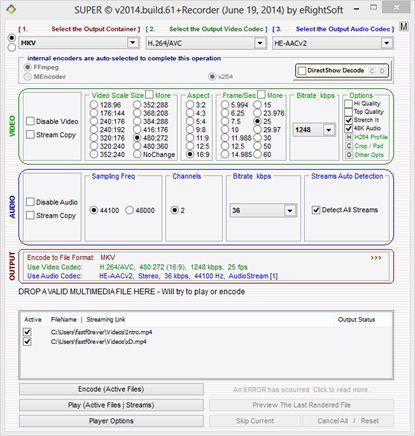Check video Stream Copy
The image size is (415, 436).
[30, 135]
